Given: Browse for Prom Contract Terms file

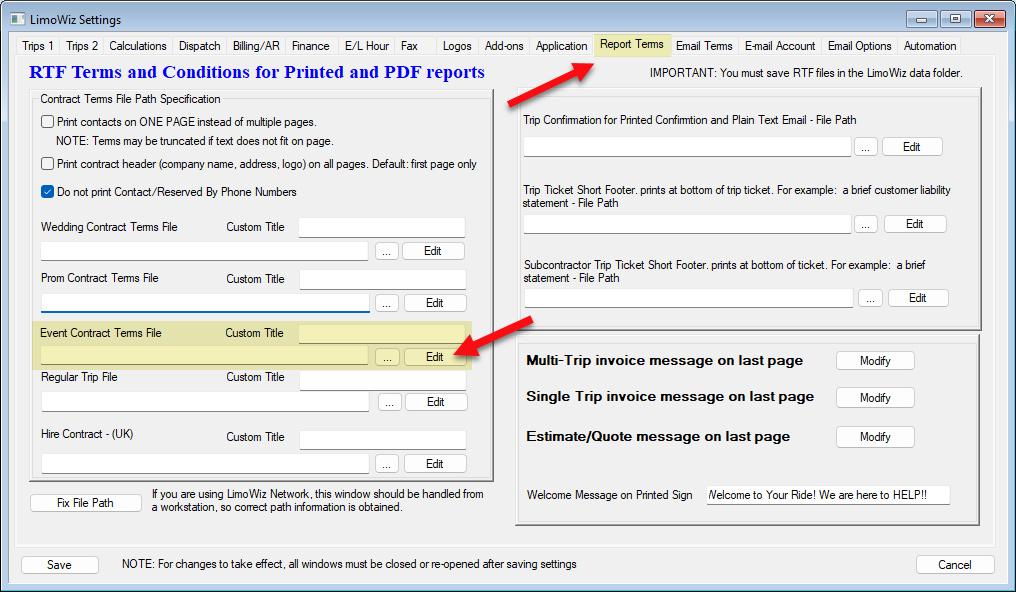Looking at the screenshot, I should pyautogui.click(x=387, y=303).
